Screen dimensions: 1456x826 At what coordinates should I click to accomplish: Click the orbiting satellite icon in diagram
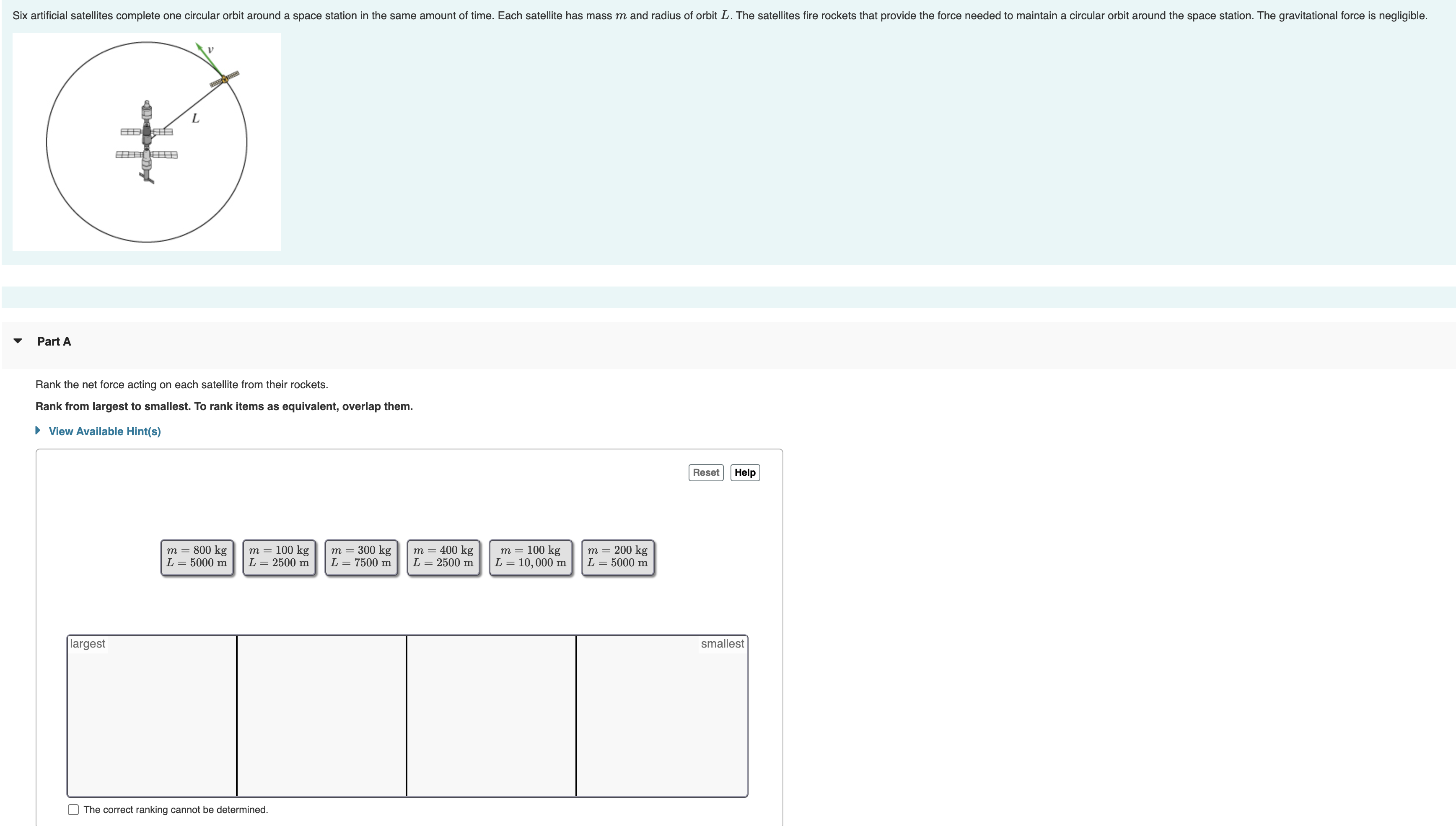click(x=225, y=79)
